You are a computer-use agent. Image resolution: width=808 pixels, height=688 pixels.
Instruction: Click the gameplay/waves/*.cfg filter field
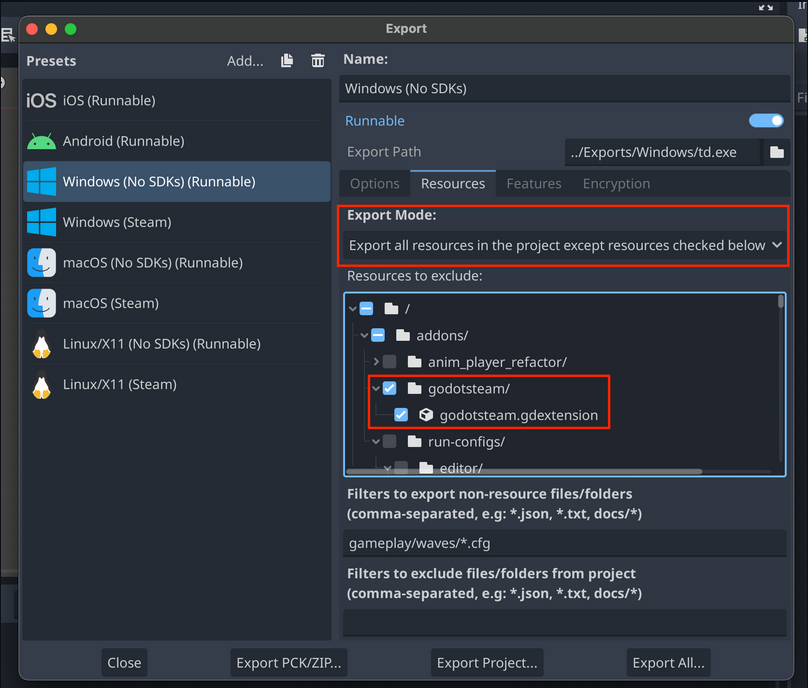[564, 543]
